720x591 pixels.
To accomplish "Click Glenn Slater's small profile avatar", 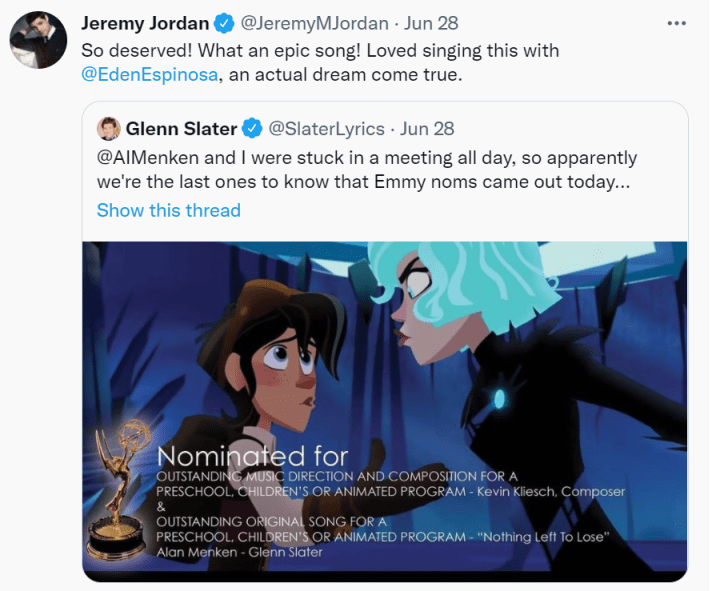I will click(109, 129).
